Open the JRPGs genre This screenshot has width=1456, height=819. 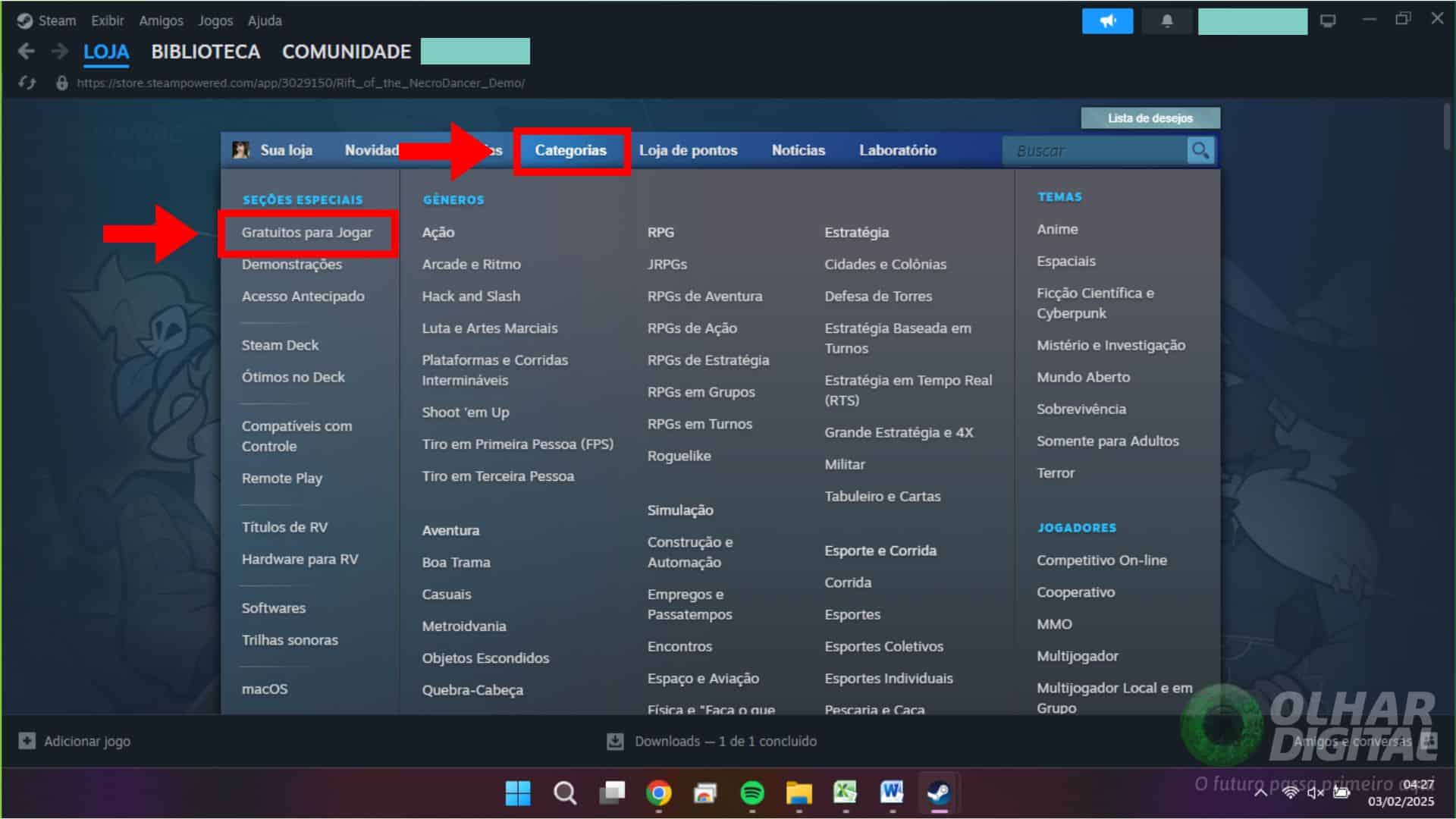[x=667, y=264]
